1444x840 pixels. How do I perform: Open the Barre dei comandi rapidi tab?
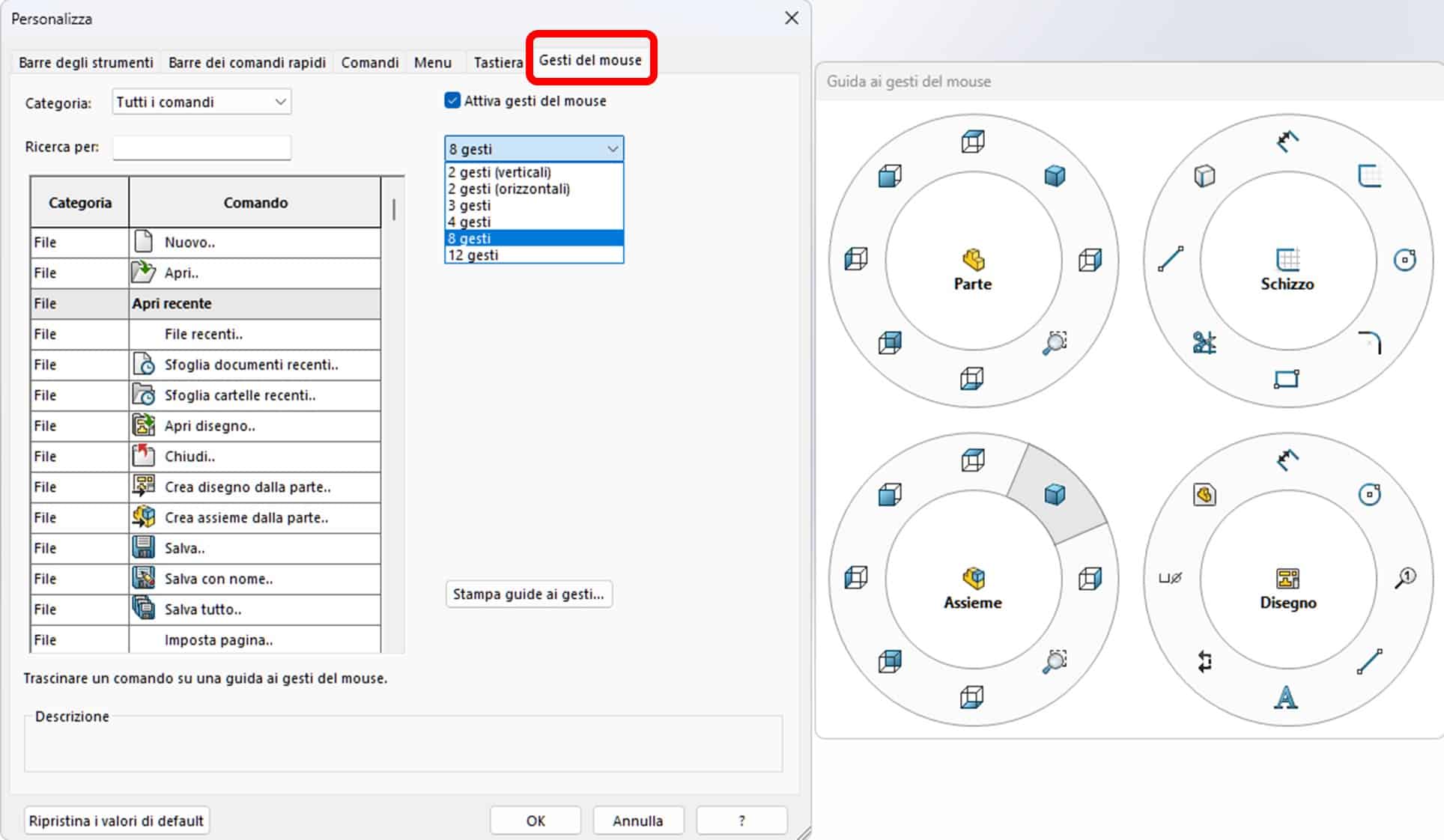[x=246, y=62]
